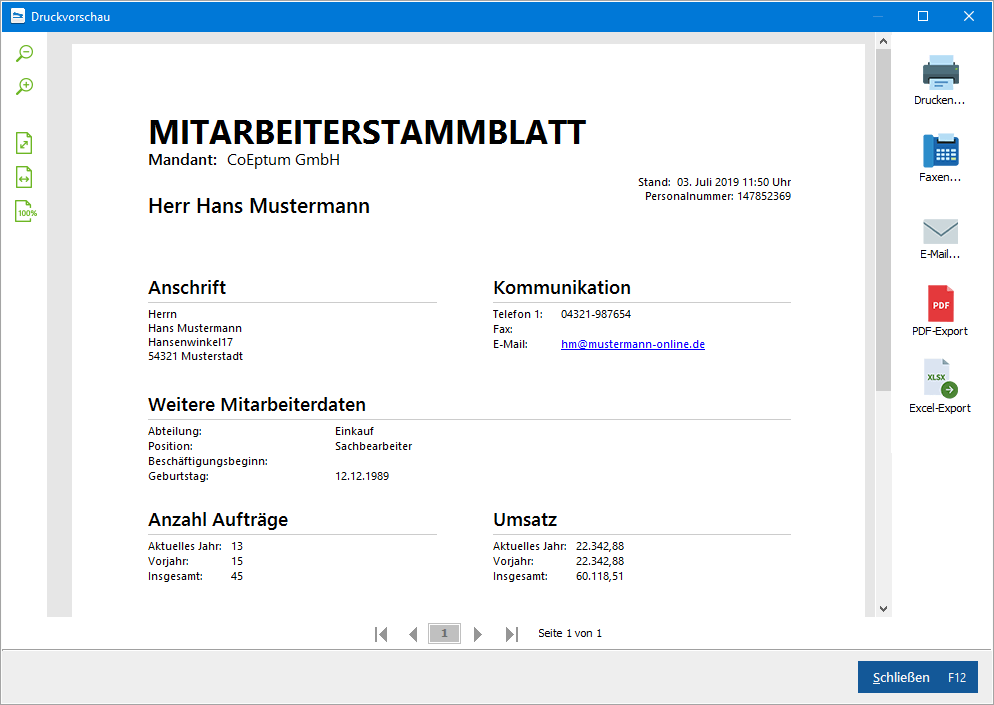The width and height of the screenshot is (994, 705).
Task: Click Aufträge Insgesamt value 45
Action: coord(237,576)
